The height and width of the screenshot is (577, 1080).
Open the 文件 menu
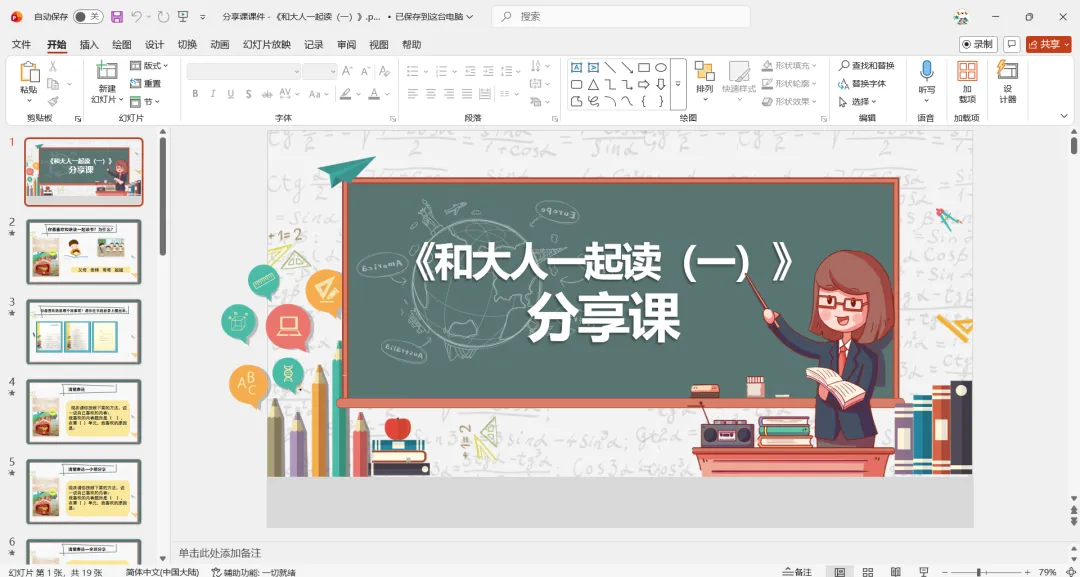coord(21,45)
